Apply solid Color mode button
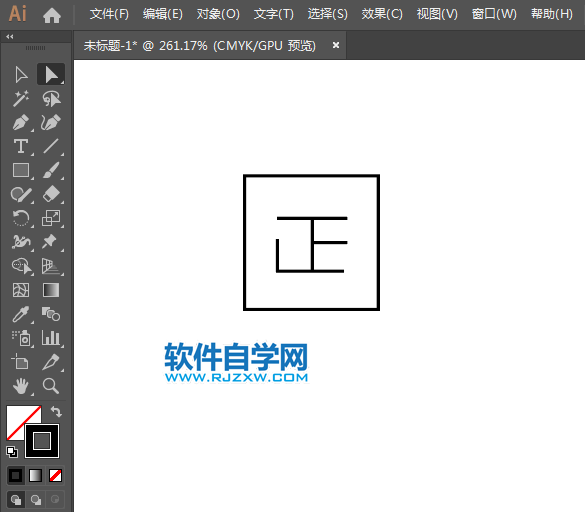585x512 pixels. click(16, 475)
